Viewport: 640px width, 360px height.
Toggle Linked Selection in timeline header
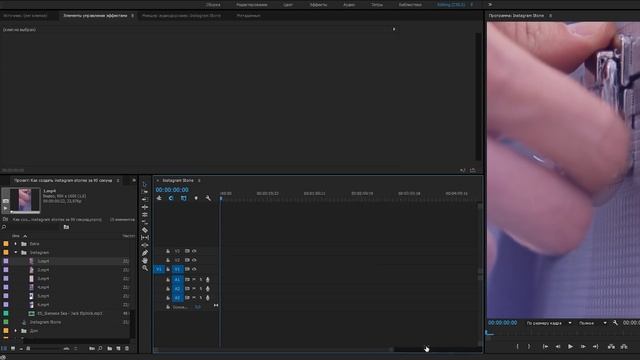[184, 198]
